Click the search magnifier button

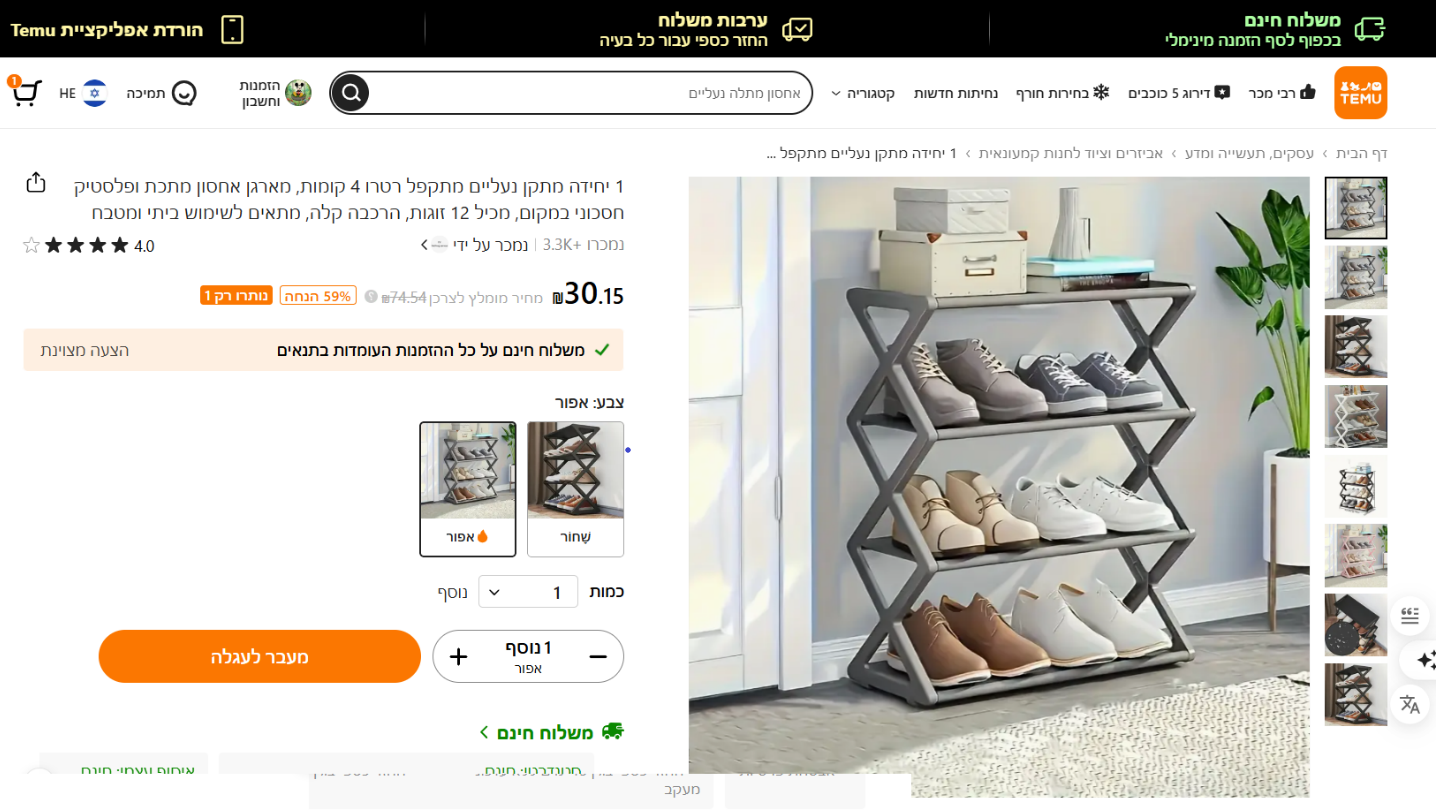(x=351, y=93)
